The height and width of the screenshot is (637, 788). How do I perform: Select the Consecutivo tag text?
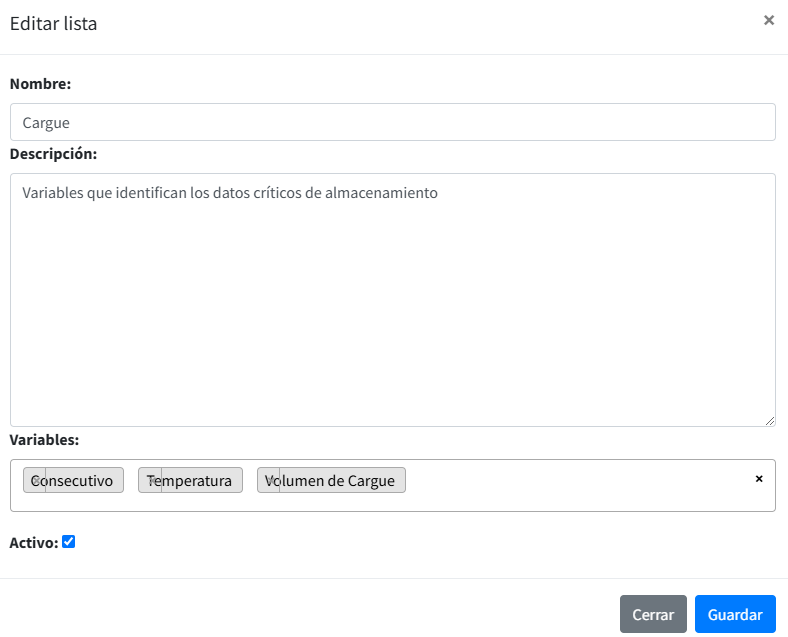pyautogui.click(x=82, y=481)
